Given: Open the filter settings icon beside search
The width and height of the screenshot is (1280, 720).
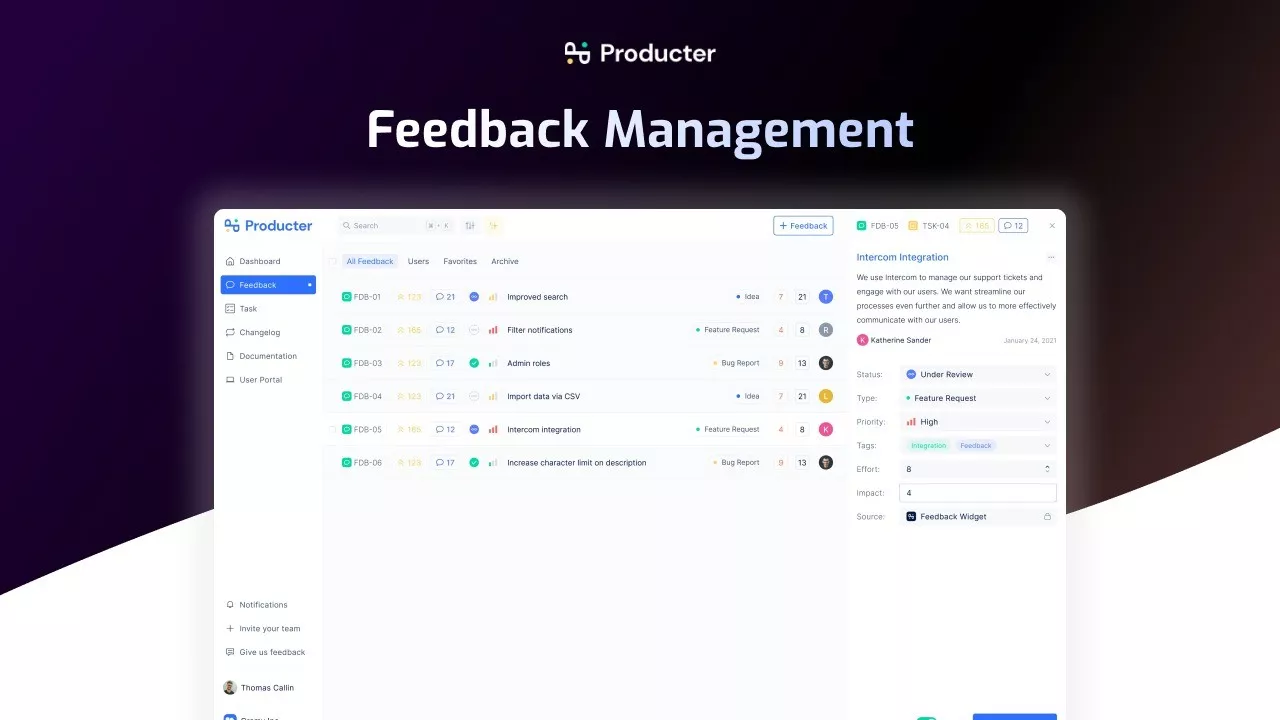Looking at the screenshot, I should click(470, 226).
